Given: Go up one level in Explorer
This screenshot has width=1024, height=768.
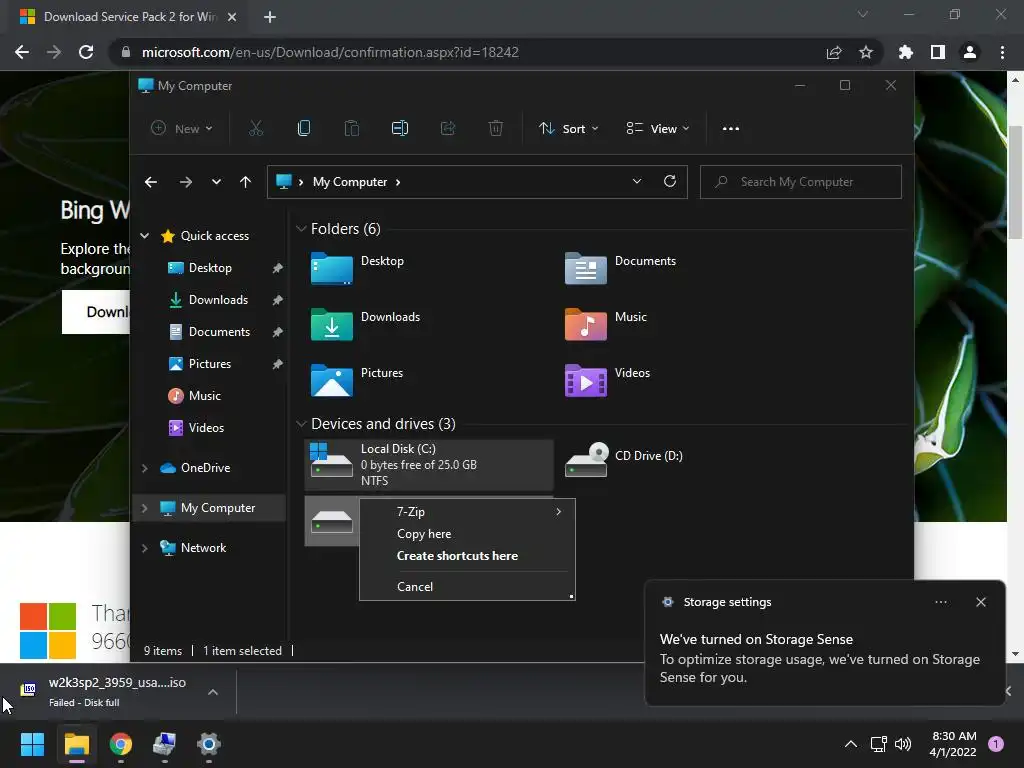Looking at the screenshot, I should (246, 182).
